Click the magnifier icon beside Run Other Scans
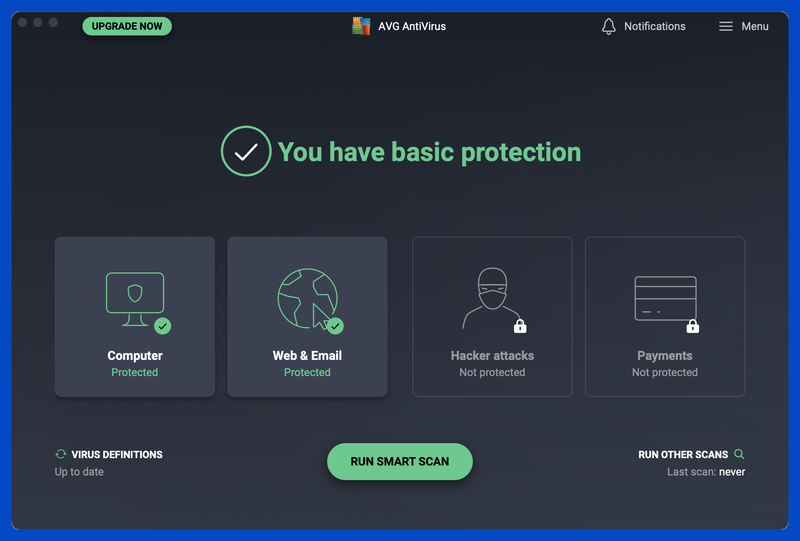 [x=739, y=454]
